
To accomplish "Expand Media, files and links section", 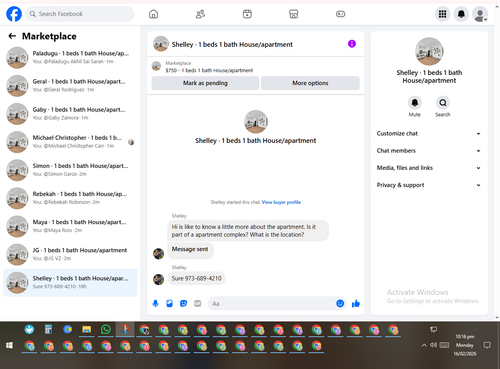I will 429,168.
